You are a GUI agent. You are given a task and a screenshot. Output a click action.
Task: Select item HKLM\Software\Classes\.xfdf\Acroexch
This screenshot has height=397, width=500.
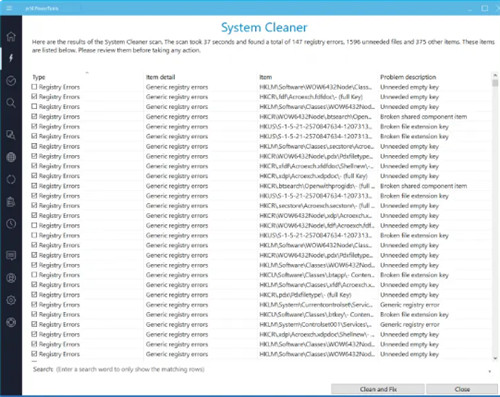coord(317,285)
